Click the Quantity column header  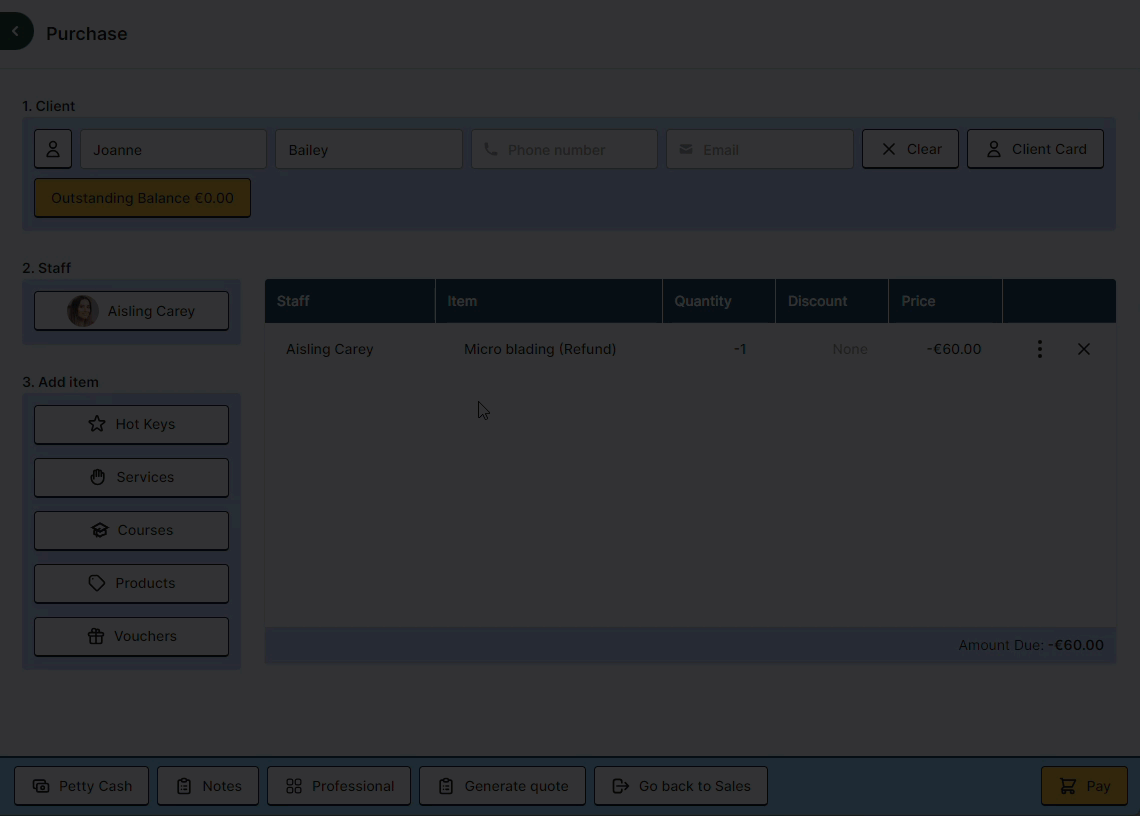[718, 301]
